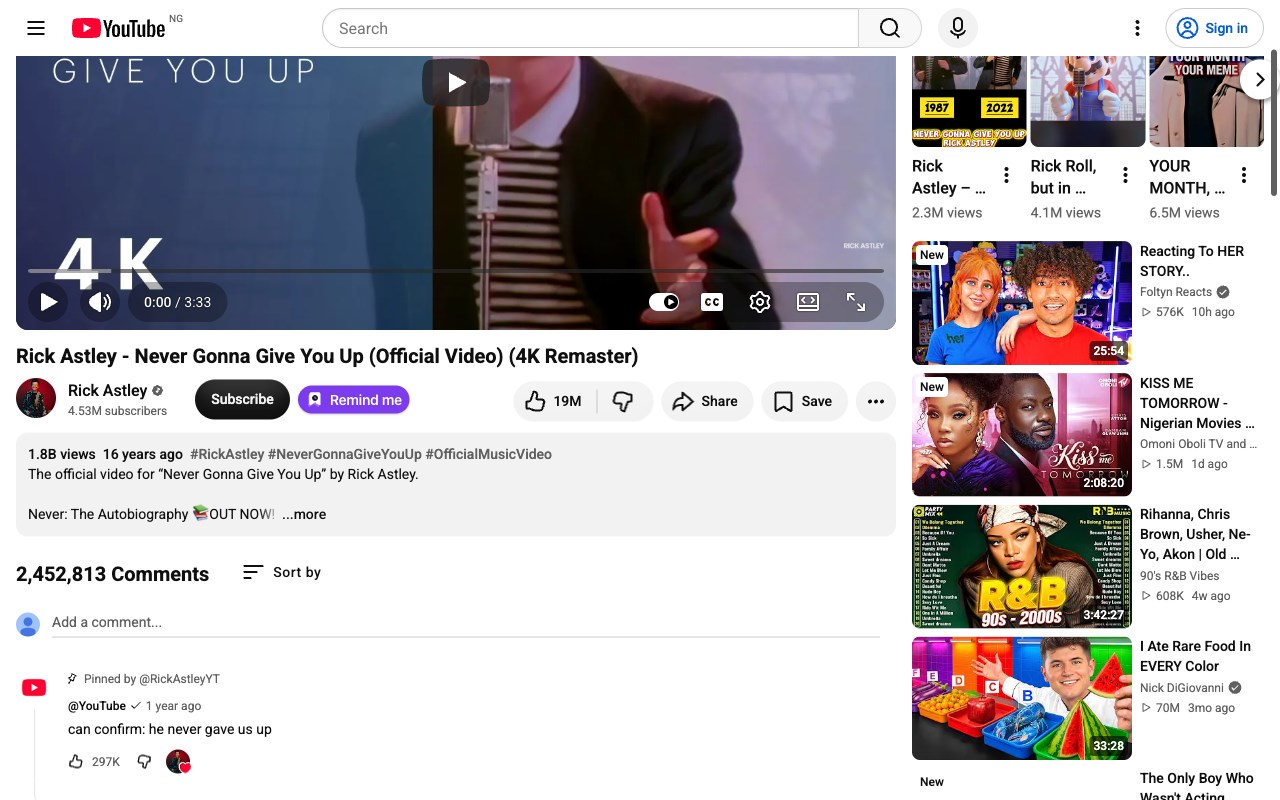Open 'I Ate Rare Food' thumbnail
Image resolution: width=1280 pixels, height=800 pixels.
click(x=1022, y=699)
